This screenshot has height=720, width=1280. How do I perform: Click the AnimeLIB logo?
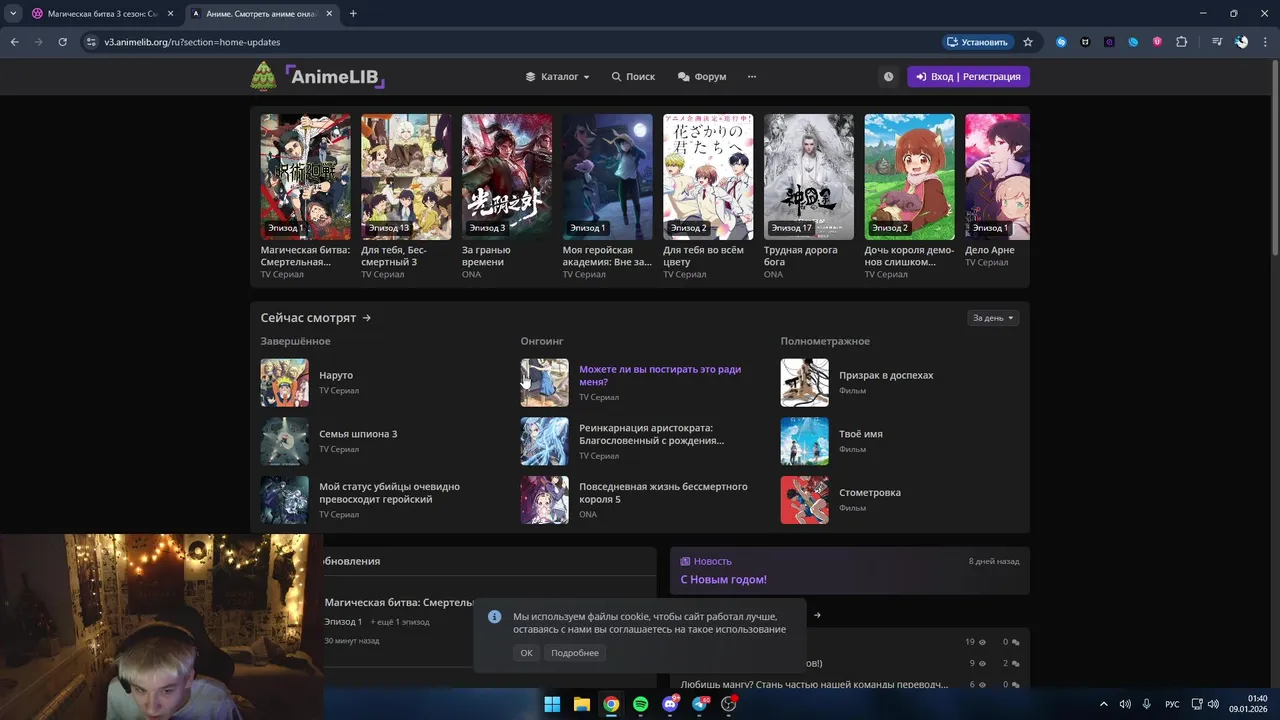pyautogui.click(x=335, y=76)
